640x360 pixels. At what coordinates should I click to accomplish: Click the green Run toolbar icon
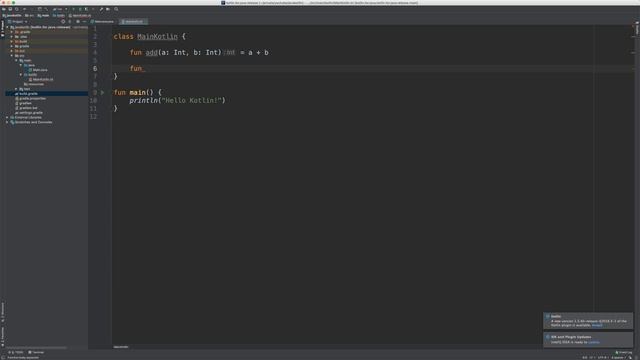73,9
